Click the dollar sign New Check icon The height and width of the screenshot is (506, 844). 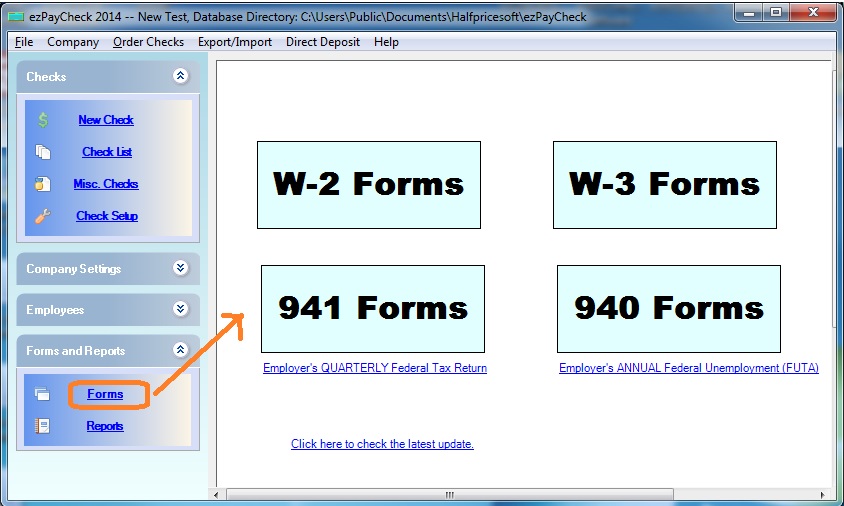(43, 120)
